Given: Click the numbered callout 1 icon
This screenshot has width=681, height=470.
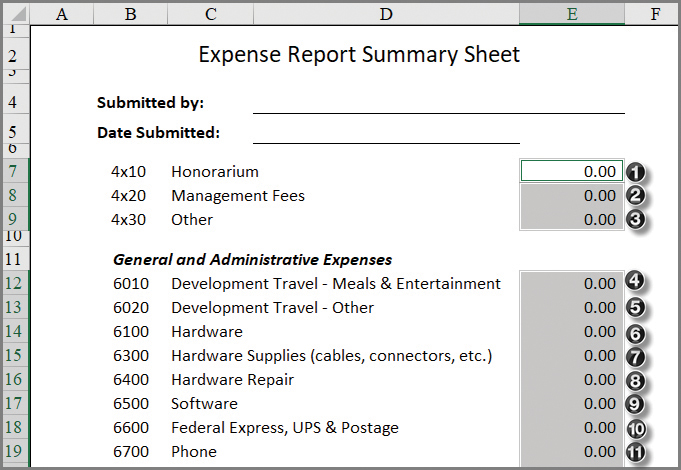Looking at the screenshot, I should click(x=636, y=172).
